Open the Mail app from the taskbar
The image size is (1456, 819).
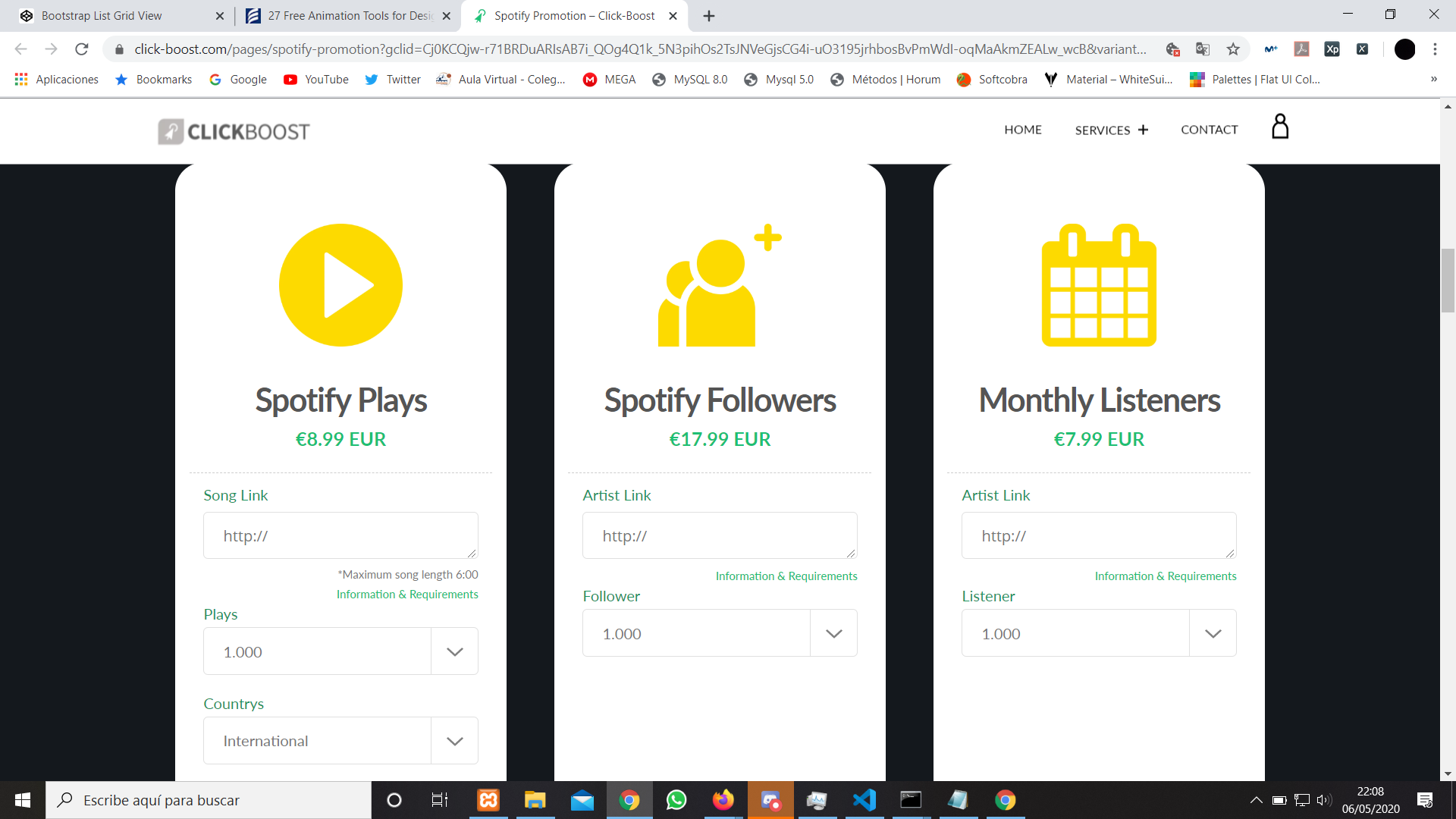tap(582, 800)
